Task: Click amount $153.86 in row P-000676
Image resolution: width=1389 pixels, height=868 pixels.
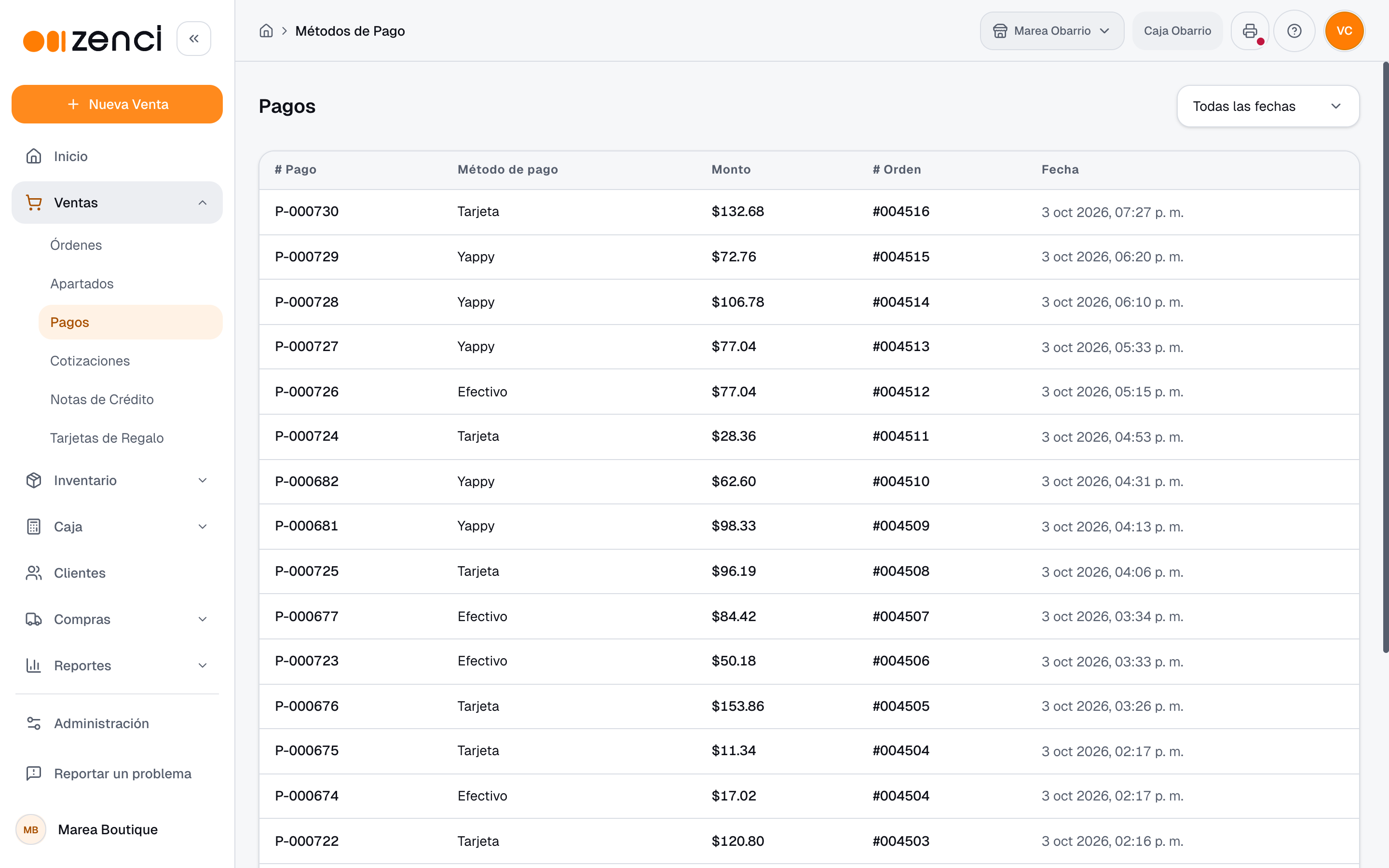Action: [737, 706]
